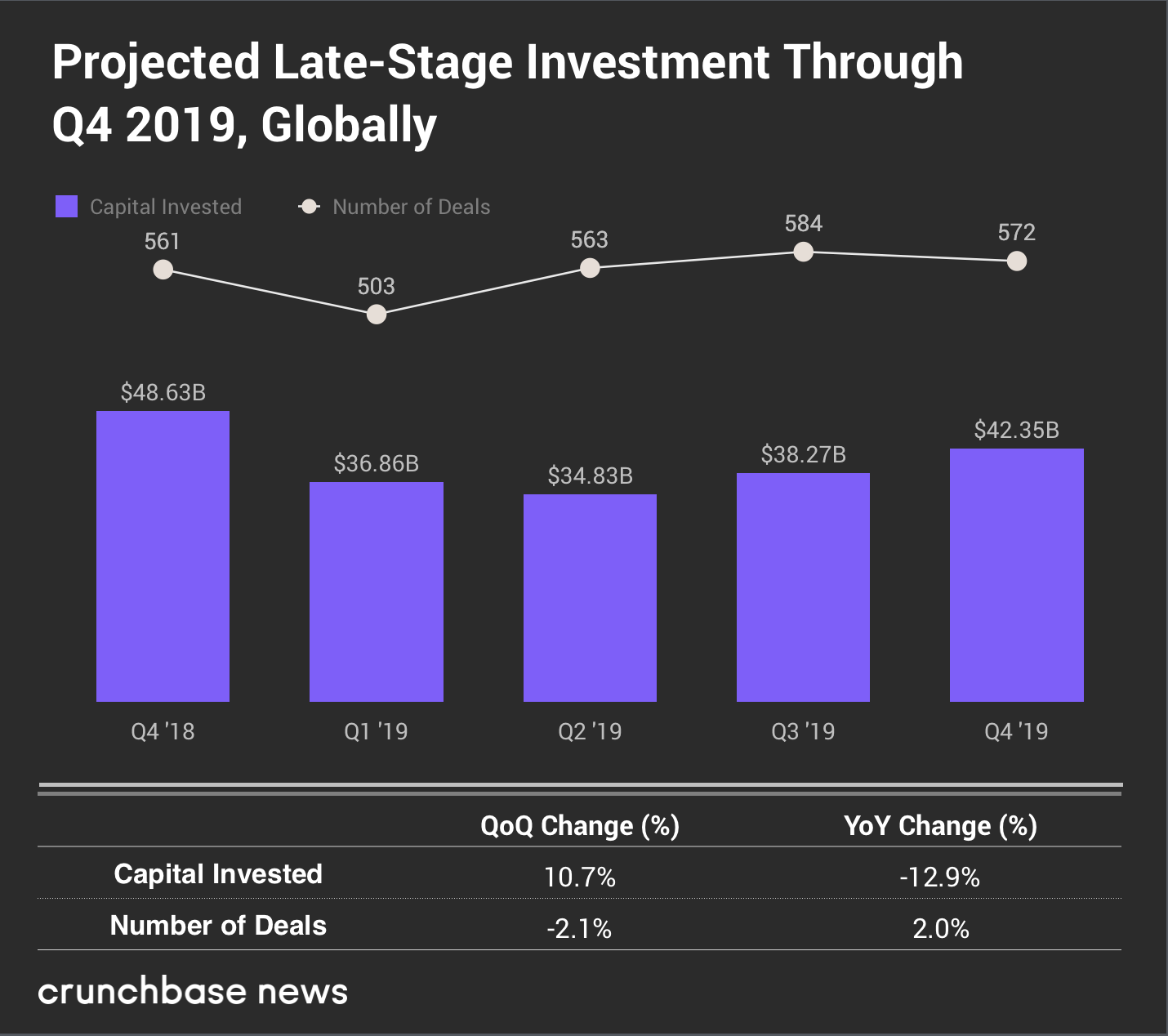Image resolution: width=1168 pixels, height=1036 pixels.
Task: Select the Q4 '19 deal count point (572)
Action: (1017, 261)
